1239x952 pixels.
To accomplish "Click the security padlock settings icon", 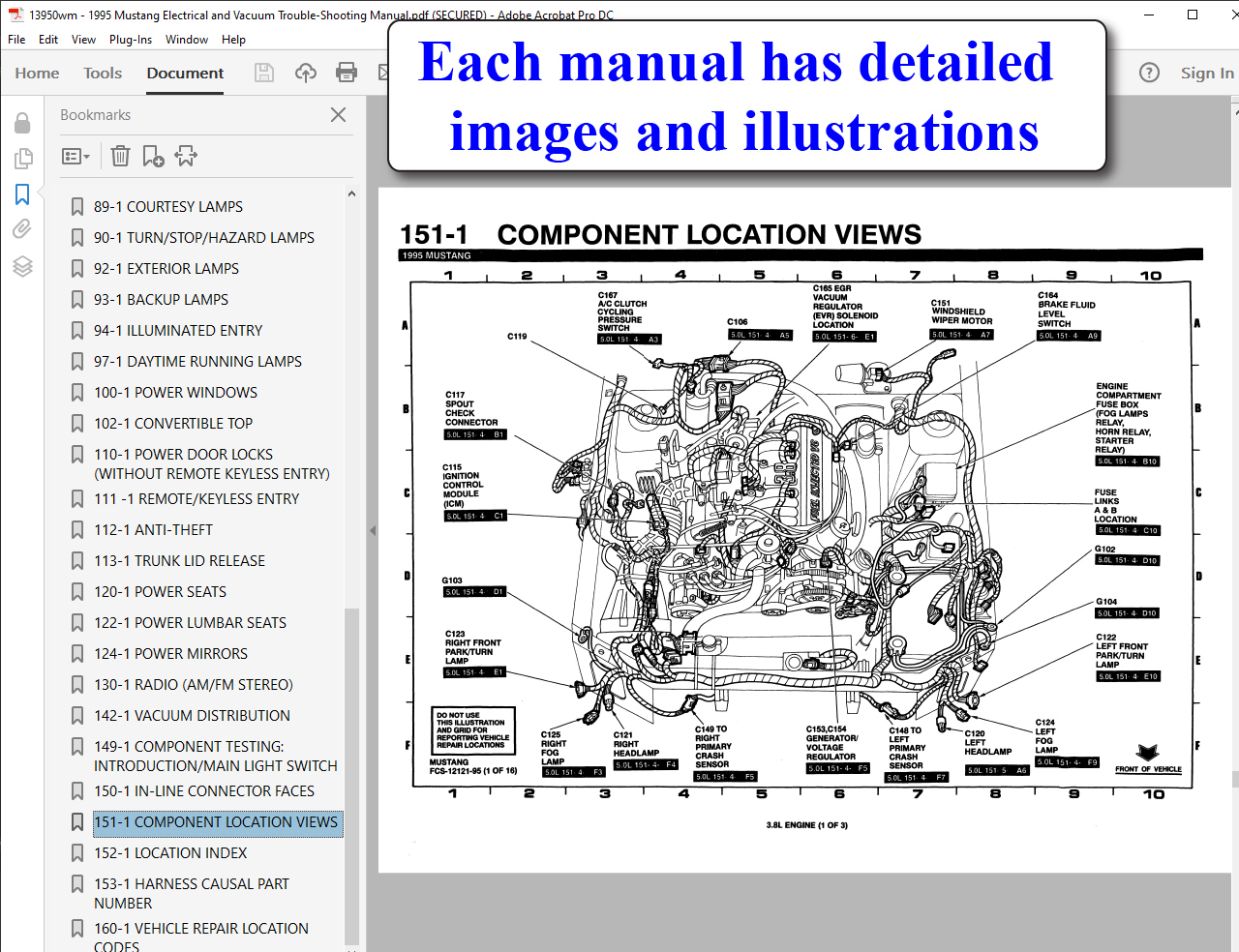I will pyautogui.click(x=22, y=123).
